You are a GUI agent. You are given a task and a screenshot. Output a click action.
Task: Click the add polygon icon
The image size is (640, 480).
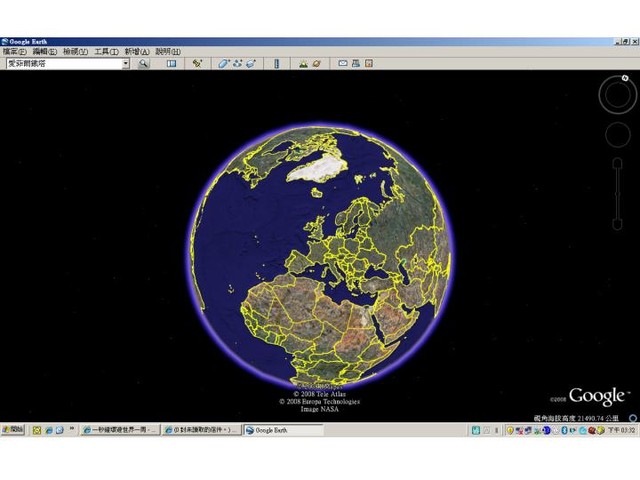click(x=224, y=64)
